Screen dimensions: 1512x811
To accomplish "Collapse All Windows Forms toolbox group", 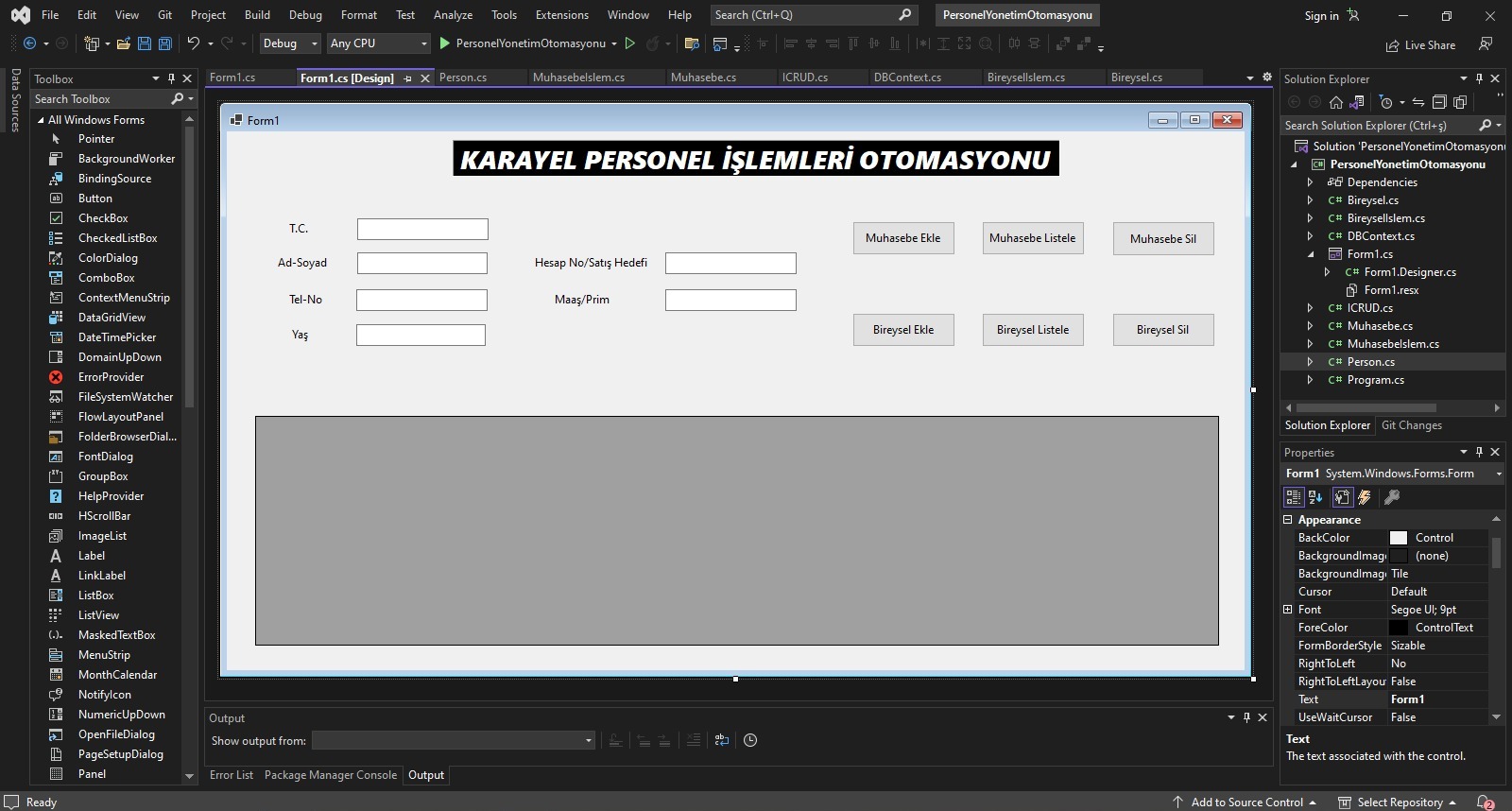I will [41, 120].
